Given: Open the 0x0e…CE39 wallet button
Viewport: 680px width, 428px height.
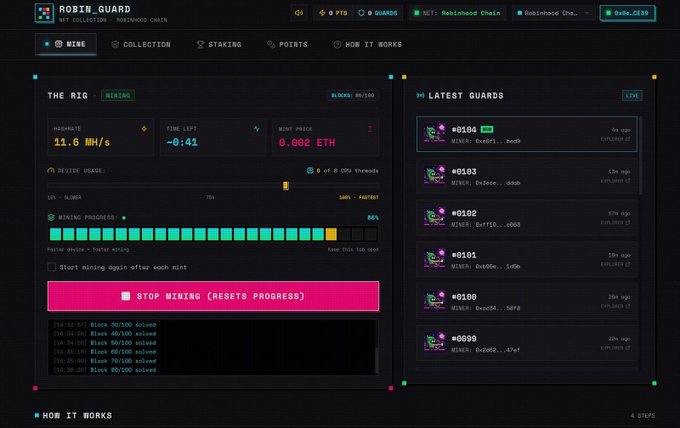Looking at the screenshot, I should [x=628, y=13].
